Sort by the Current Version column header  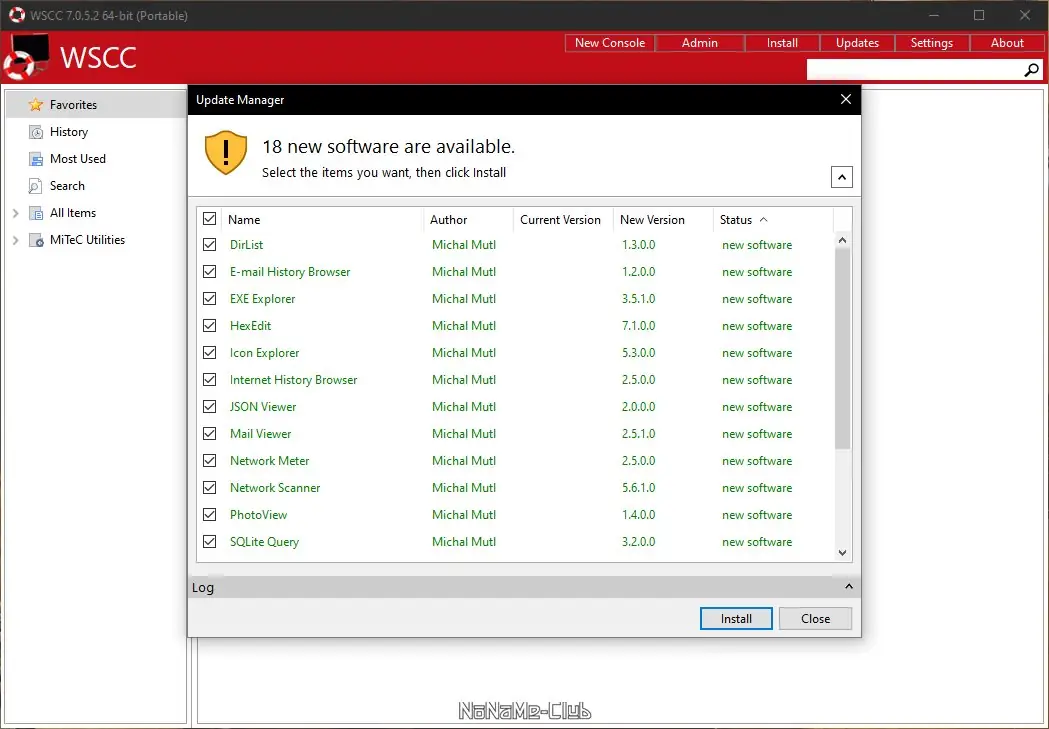563,219
